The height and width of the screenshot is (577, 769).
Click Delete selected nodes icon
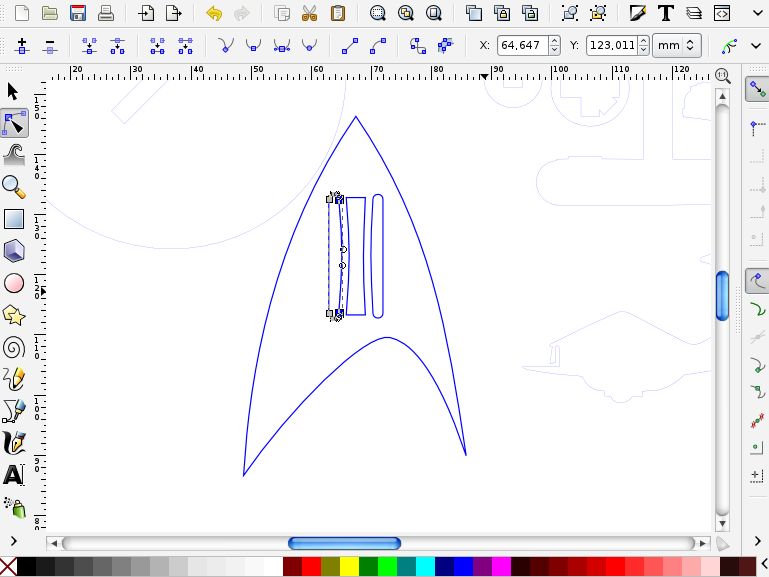click(x=50, y=46)
